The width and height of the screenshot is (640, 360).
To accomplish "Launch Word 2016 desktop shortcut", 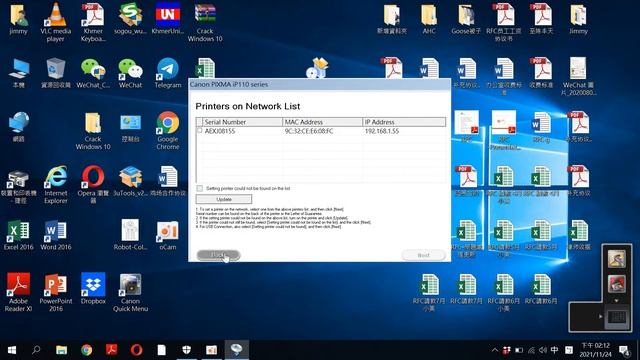I will click(56, 235).
